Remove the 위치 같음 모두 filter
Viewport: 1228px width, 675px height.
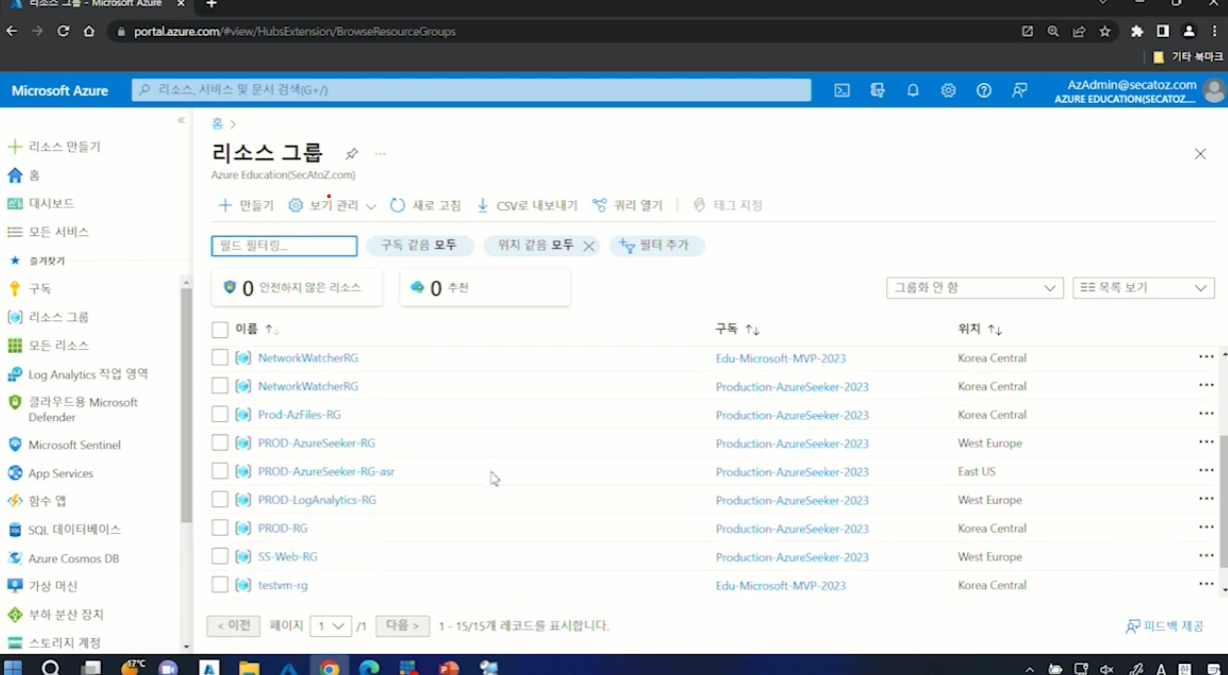pos(588,246)
